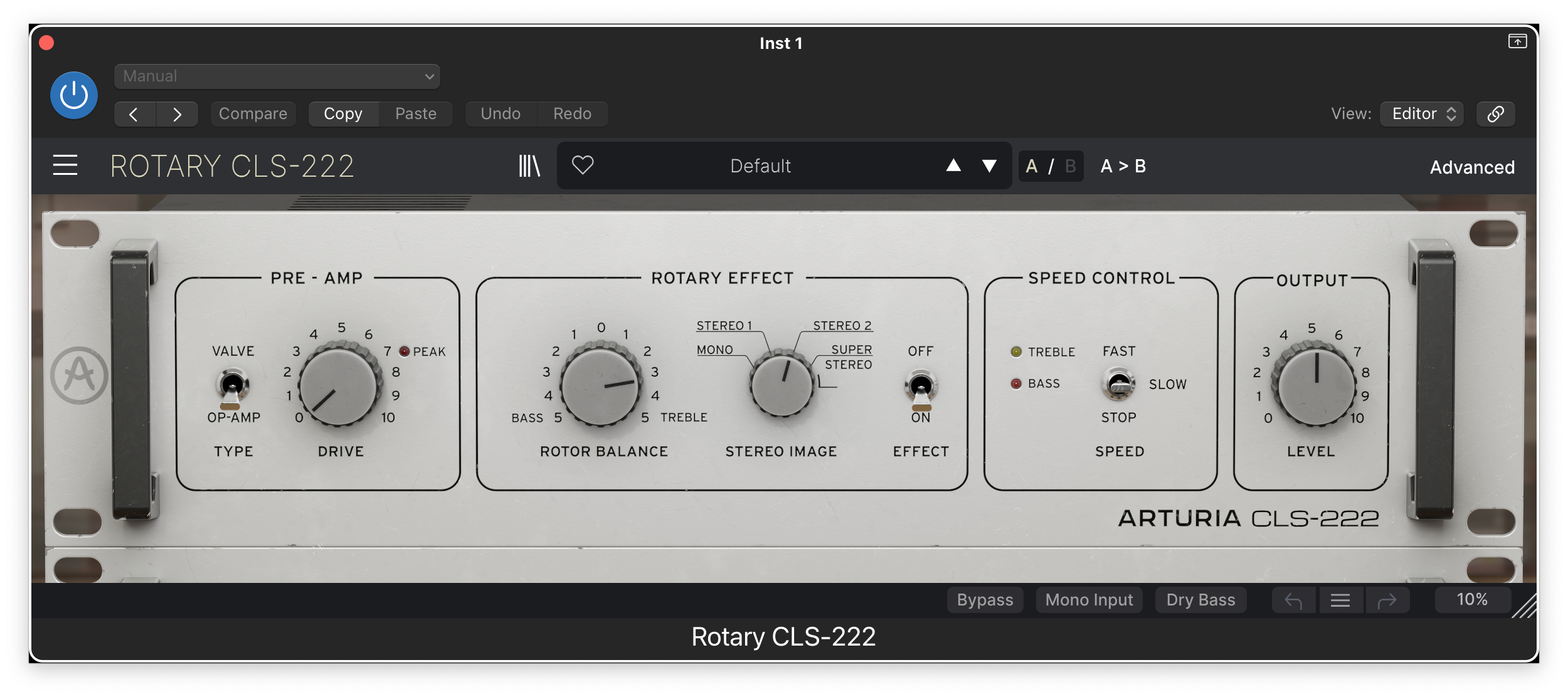Select next preset with down triangle

[x=989, y=165]
